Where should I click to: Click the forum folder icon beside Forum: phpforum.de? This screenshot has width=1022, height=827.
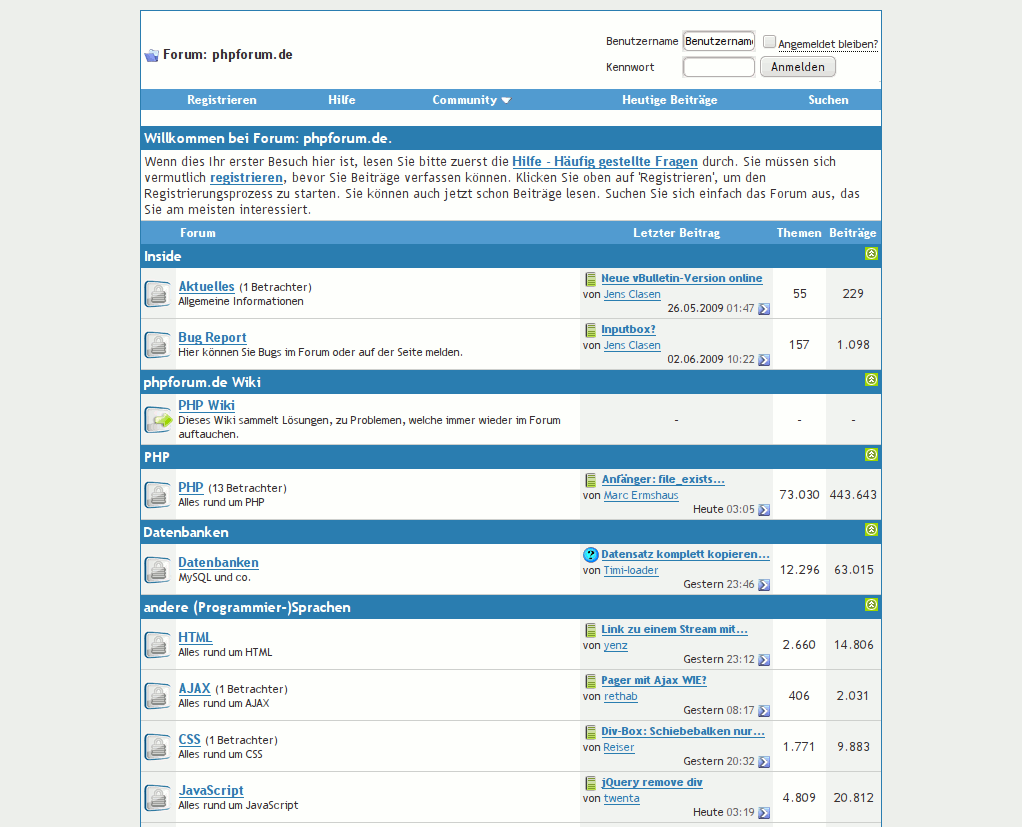click(152, 55)
